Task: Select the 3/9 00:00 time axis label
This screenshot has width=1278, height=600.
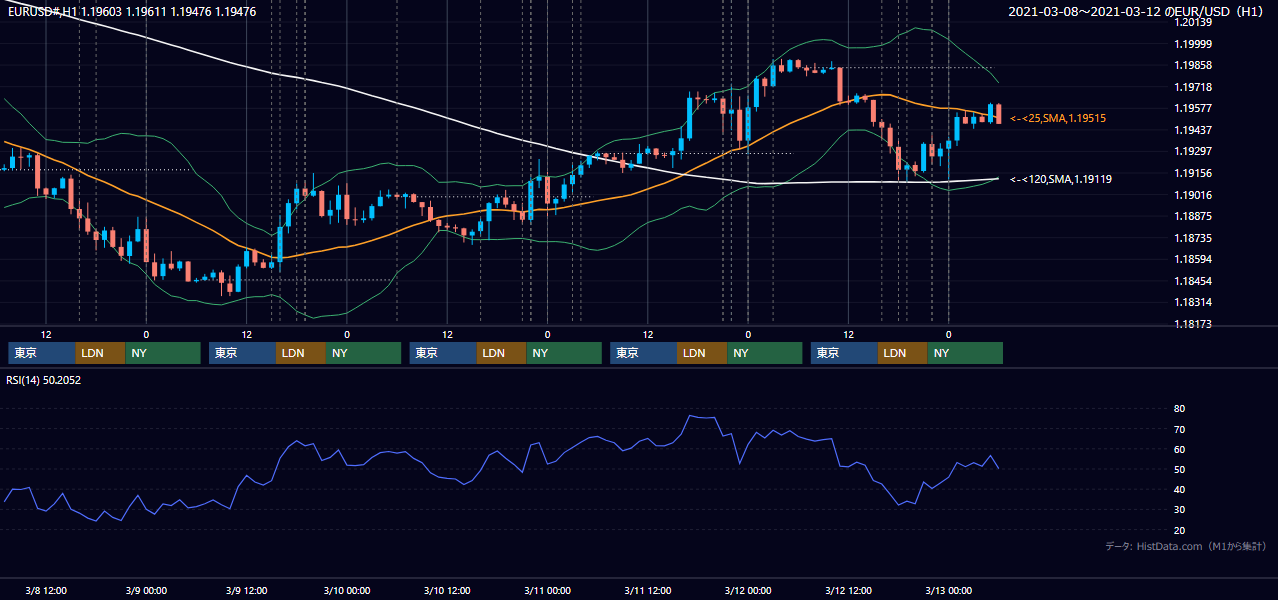Action: pyautogui.click(x=146, y=591)
